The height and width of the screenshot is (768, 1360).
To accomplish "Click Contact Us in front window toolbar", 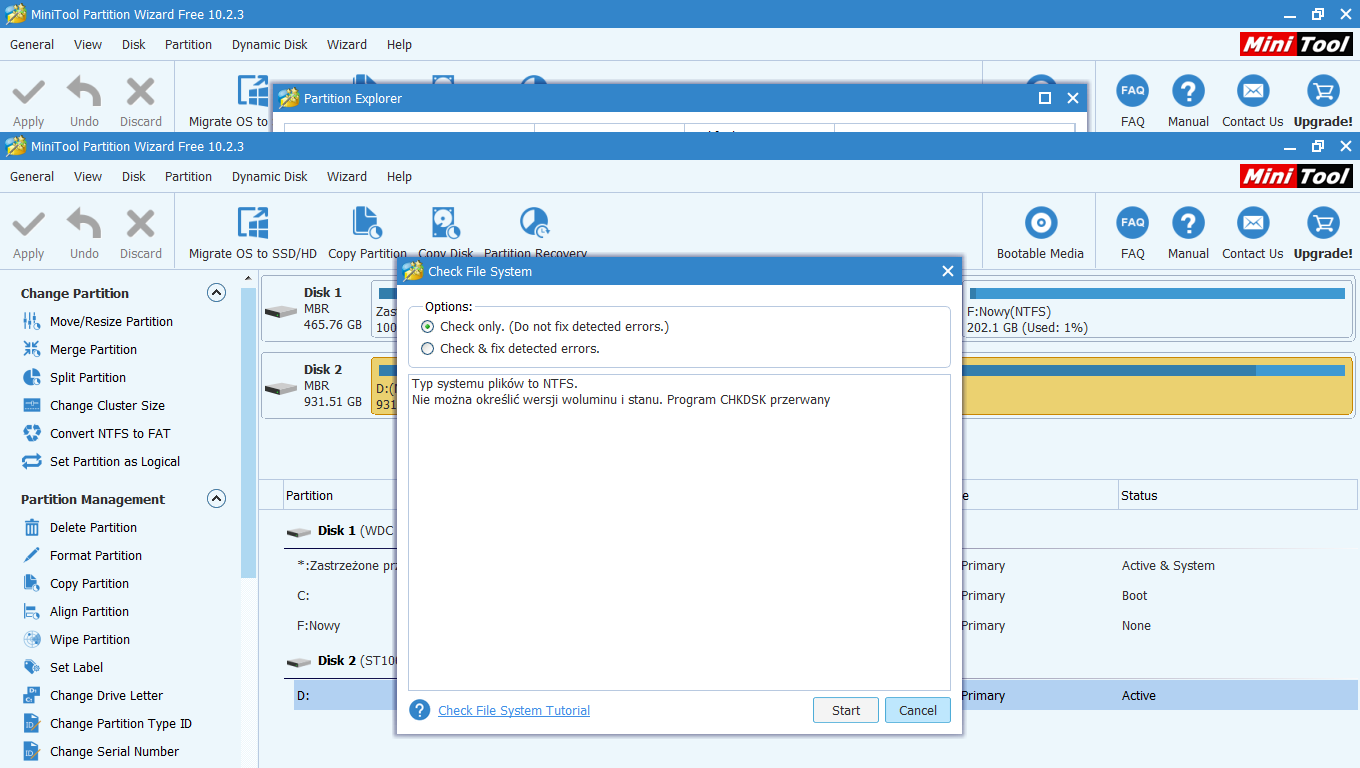I will [x=1252, y=233].
